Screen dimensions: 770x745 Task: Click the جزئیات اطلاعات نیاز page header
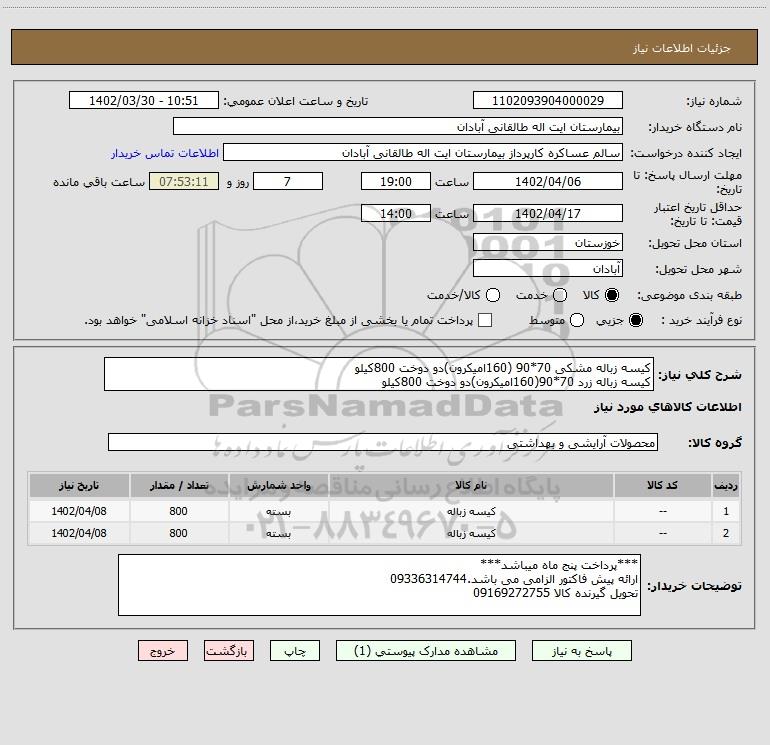coord(682,48)
